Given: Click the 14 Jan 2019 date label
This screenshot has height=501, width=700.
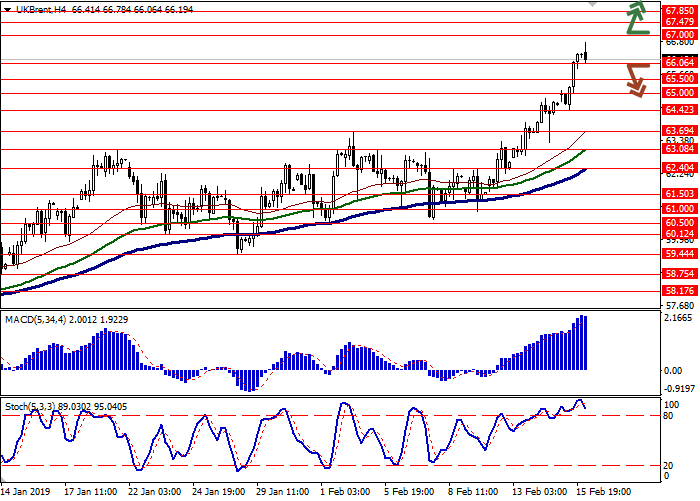Looking at the screenshot, I should [27, 492].
